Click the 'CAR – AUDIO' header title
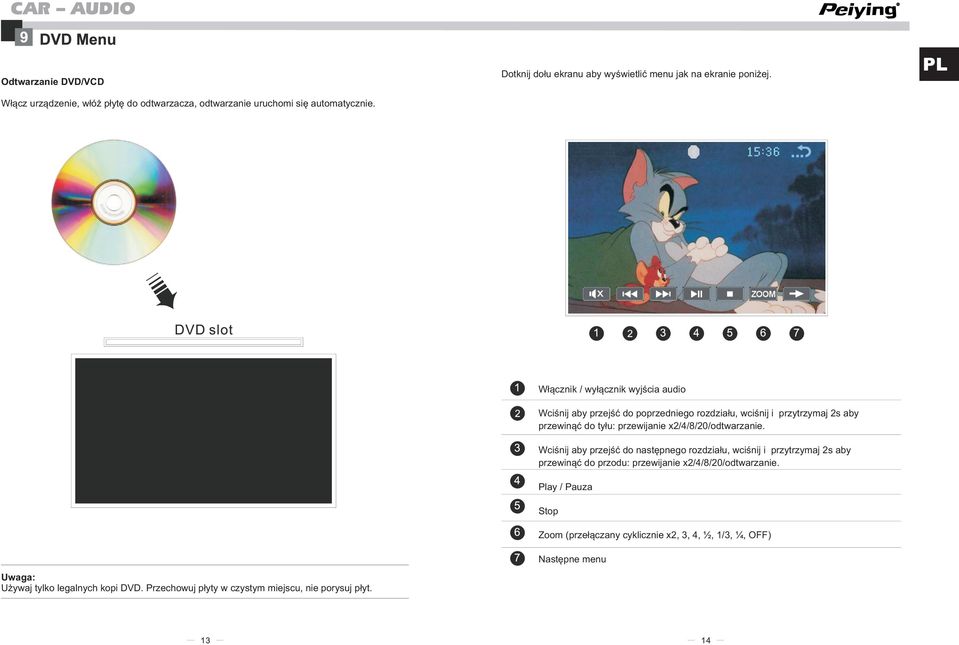This screenshot has width=959, height=645. [x=73, y=9]
